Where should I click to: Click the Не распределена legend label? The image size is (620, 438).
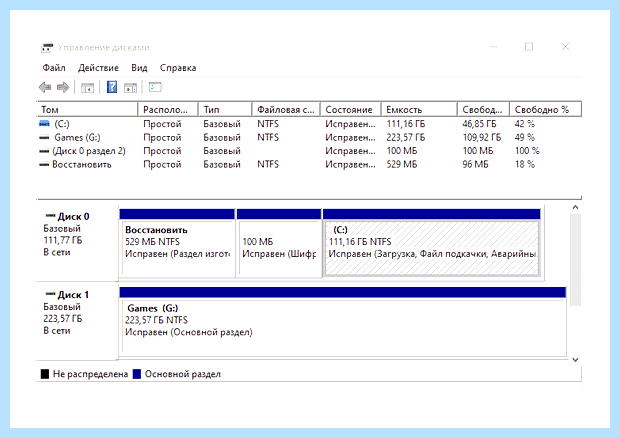(x=91, y=374)
